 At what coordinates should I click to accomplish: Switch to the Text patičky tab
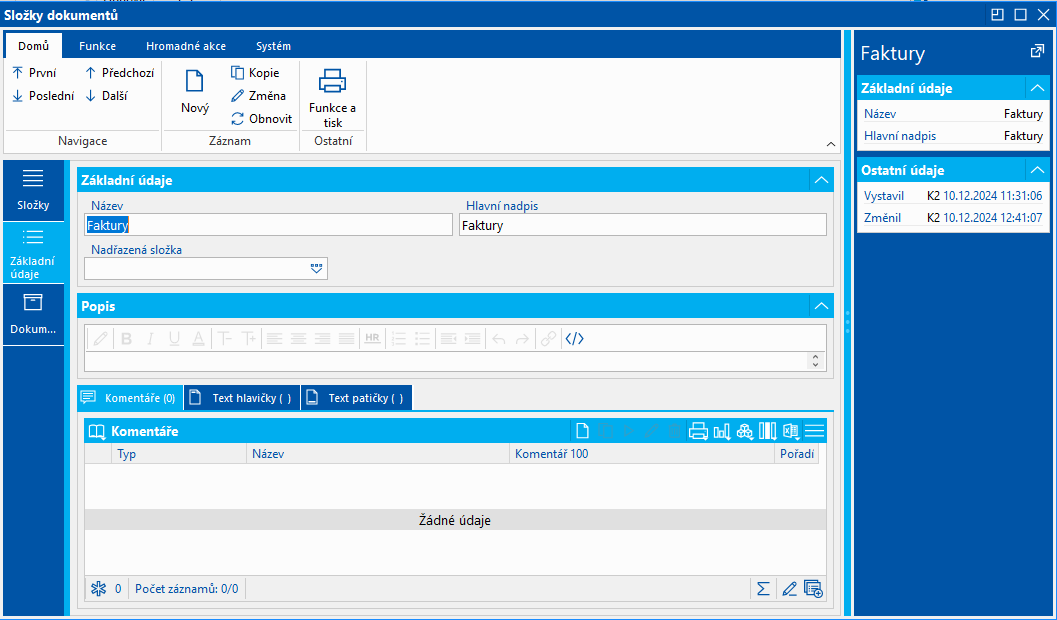pyautogui.click(x=357, y=398)
